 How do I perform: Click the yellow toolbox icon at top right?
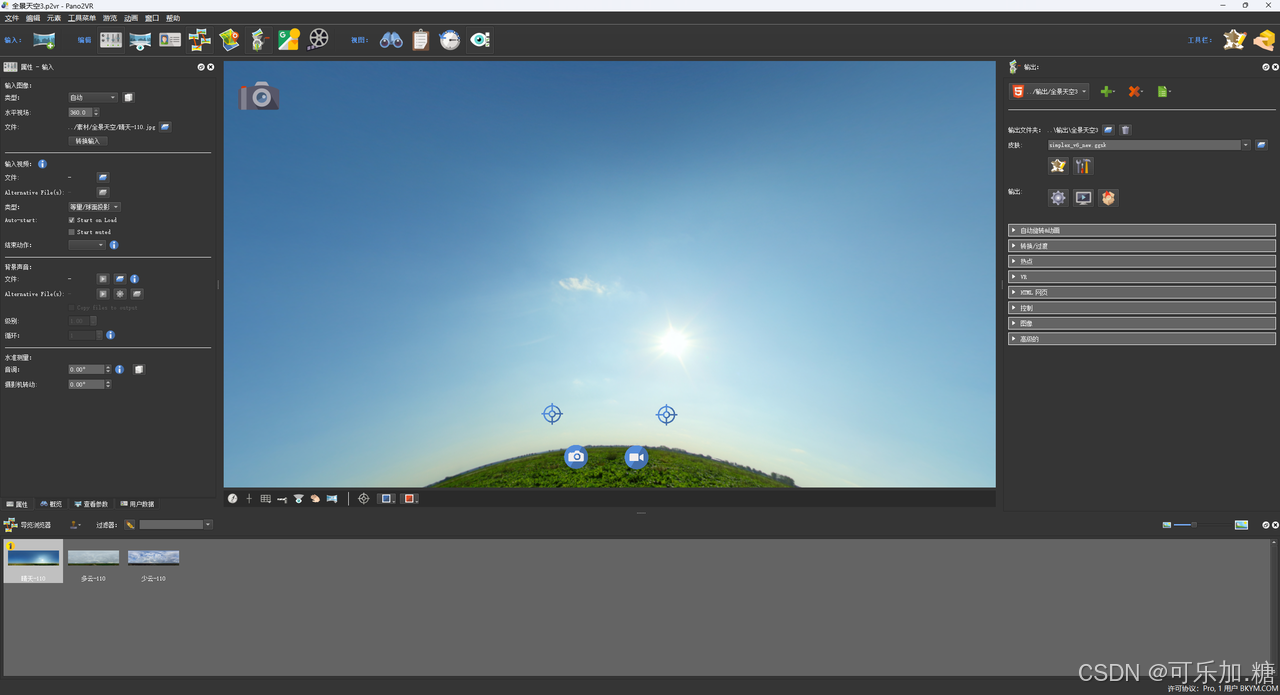tap(1264, 40)
